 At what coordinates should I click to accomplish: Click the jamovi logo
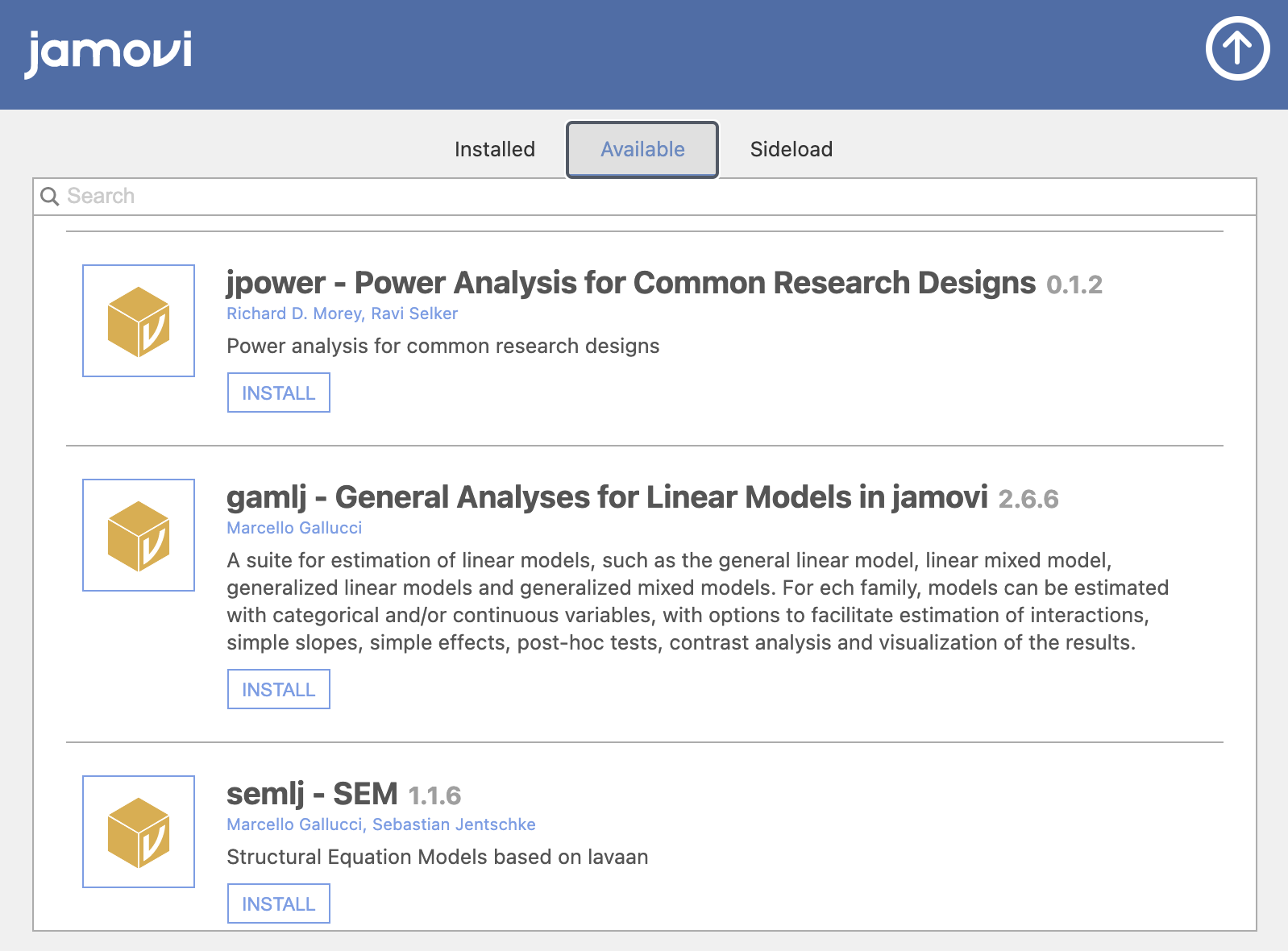108,54
